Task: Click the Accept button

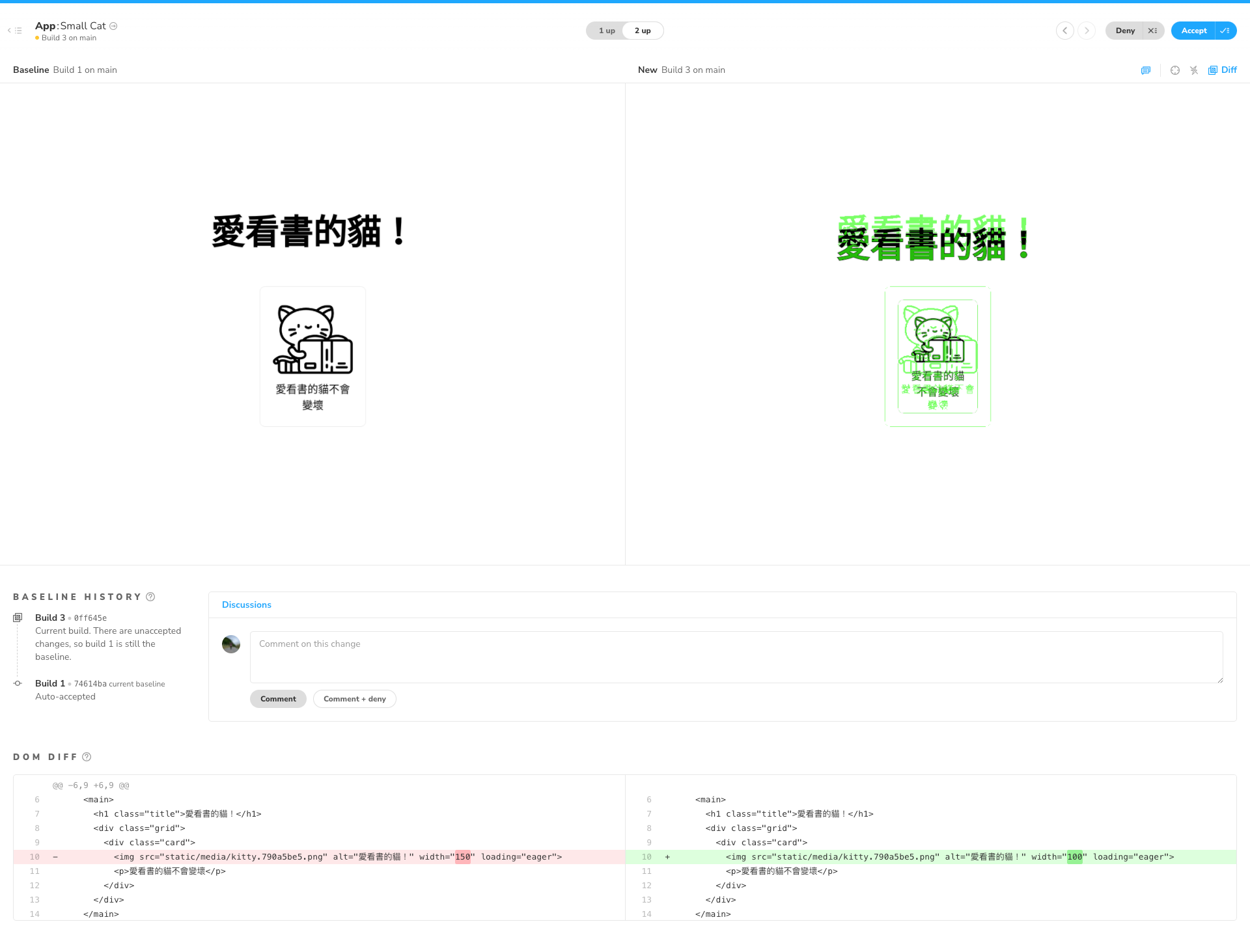Action: [x=1194, y=30]
